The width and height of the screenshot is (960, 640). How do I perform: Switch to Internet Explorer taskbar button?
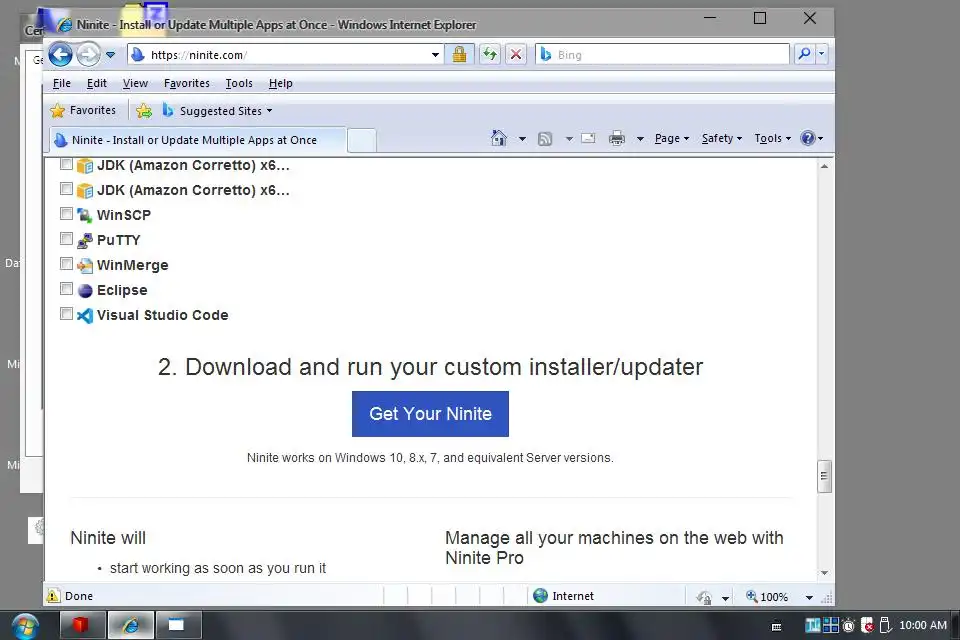(x=131, y=625)
